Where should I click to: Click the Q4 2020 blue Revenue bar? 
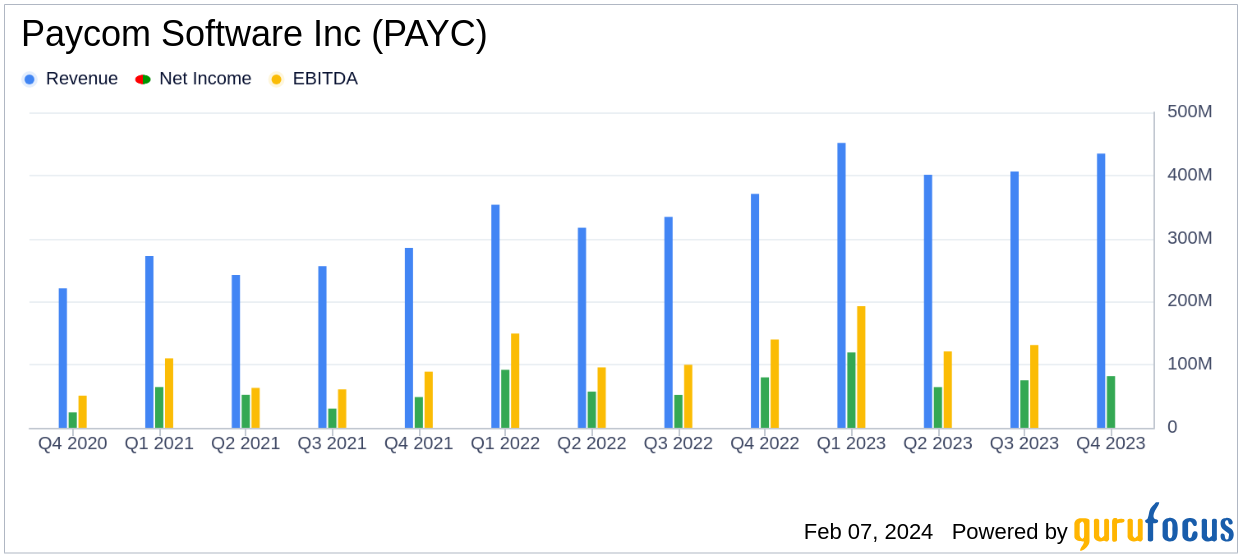pos(63,358)
